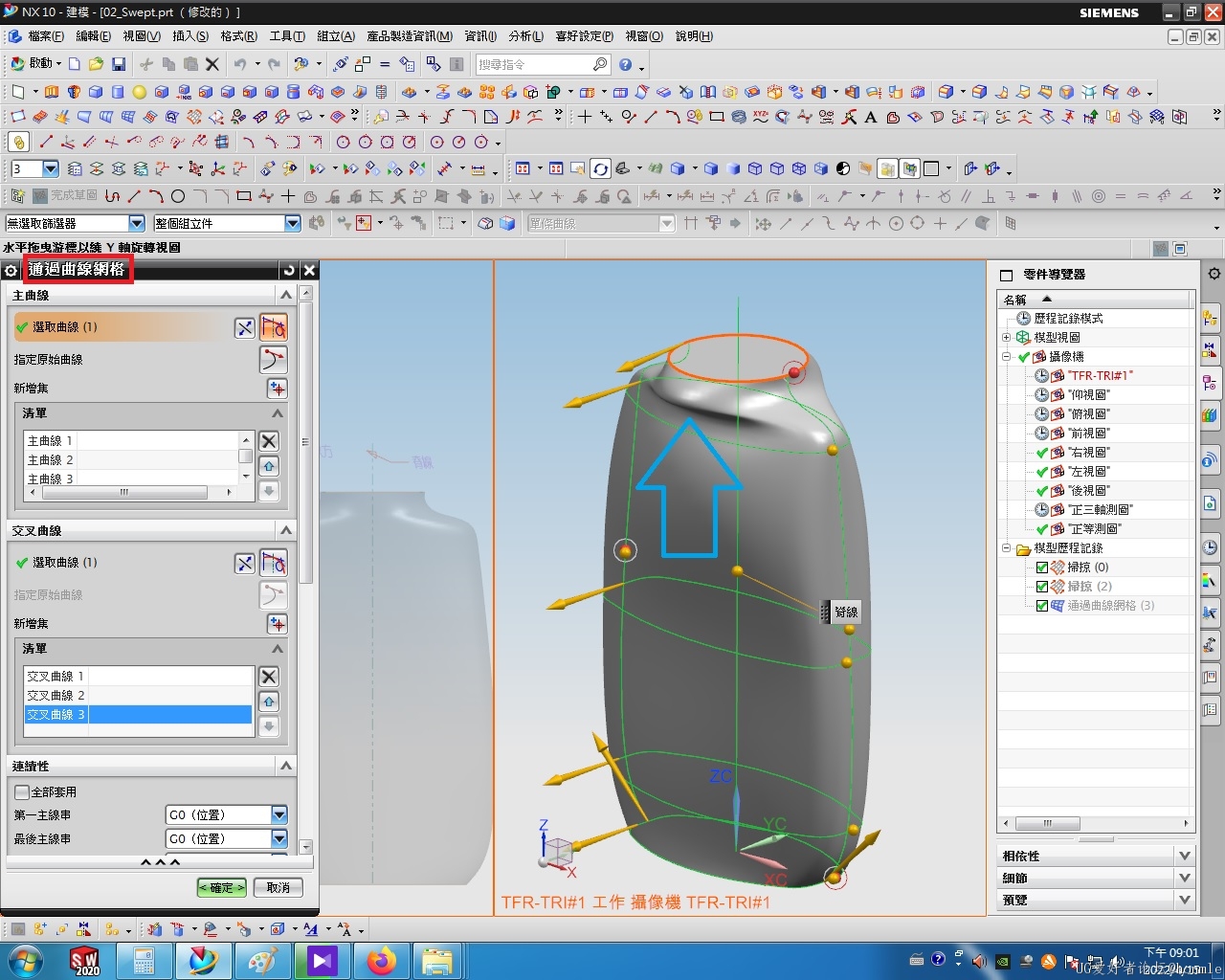Toggle the checkbox of Swept (2) feature

(1042, 587)
